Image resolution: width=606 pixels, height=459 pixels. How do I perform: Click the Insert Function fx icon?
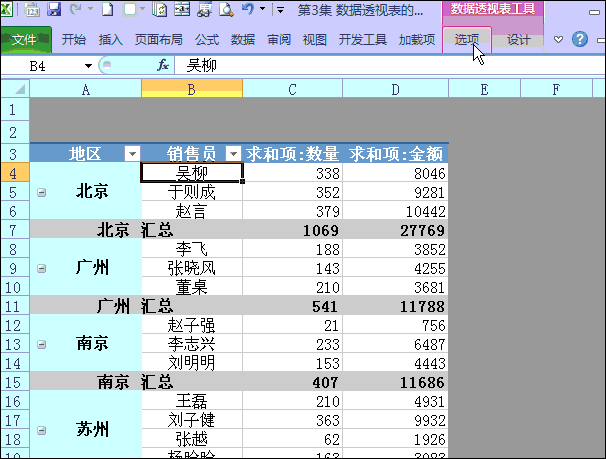click(x=163, y=65)
